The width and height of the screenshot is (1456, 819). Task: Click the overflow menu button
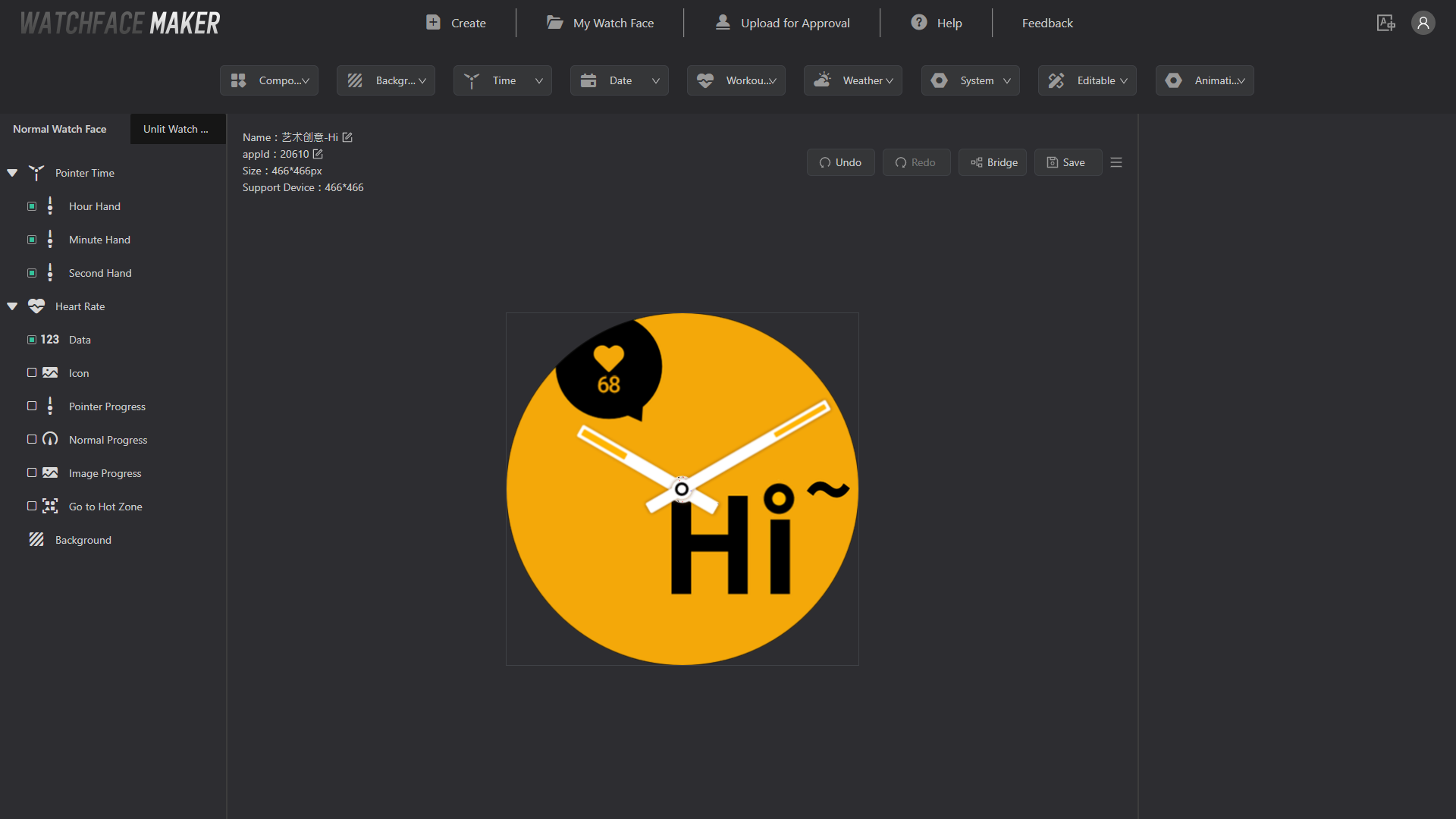[x=1116, y=162]
